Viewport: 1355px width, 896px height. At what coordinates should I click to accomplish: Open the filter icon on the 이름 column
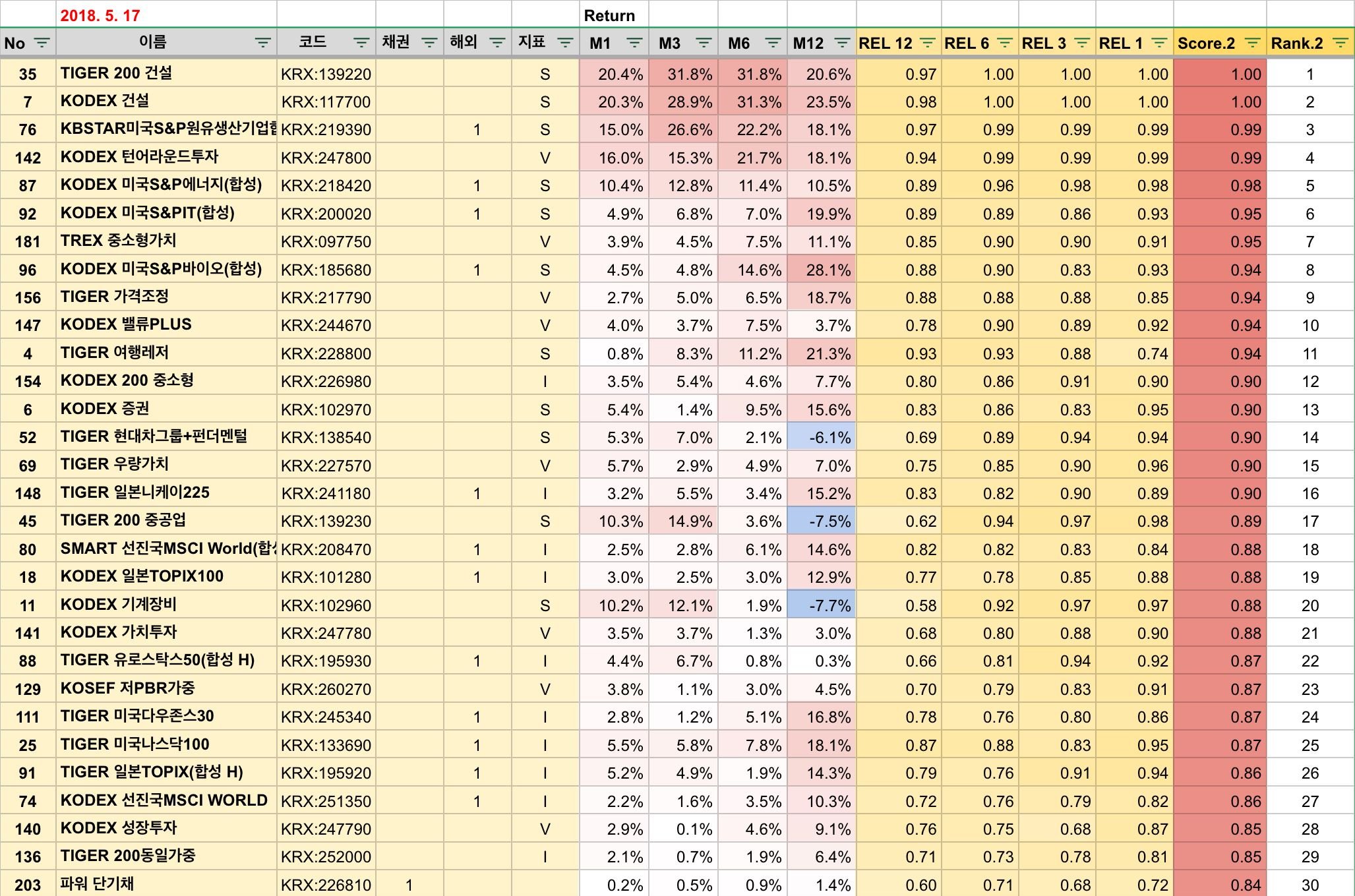[x=262, y=44]
